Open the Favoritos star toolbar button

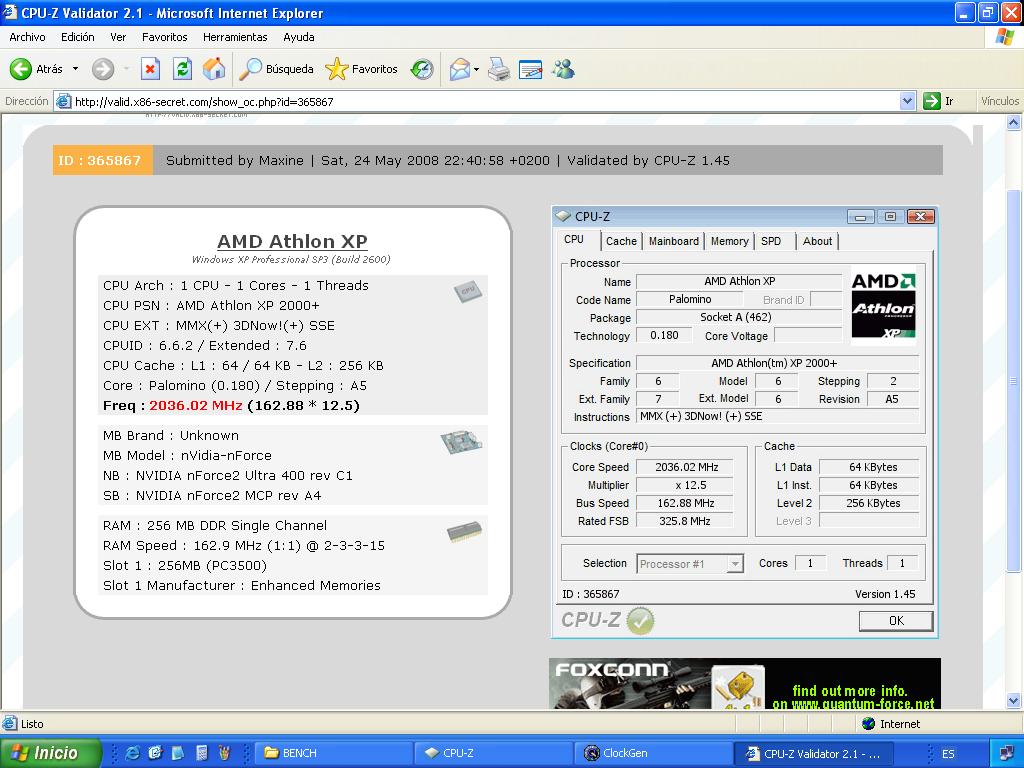tap(361, 69)
